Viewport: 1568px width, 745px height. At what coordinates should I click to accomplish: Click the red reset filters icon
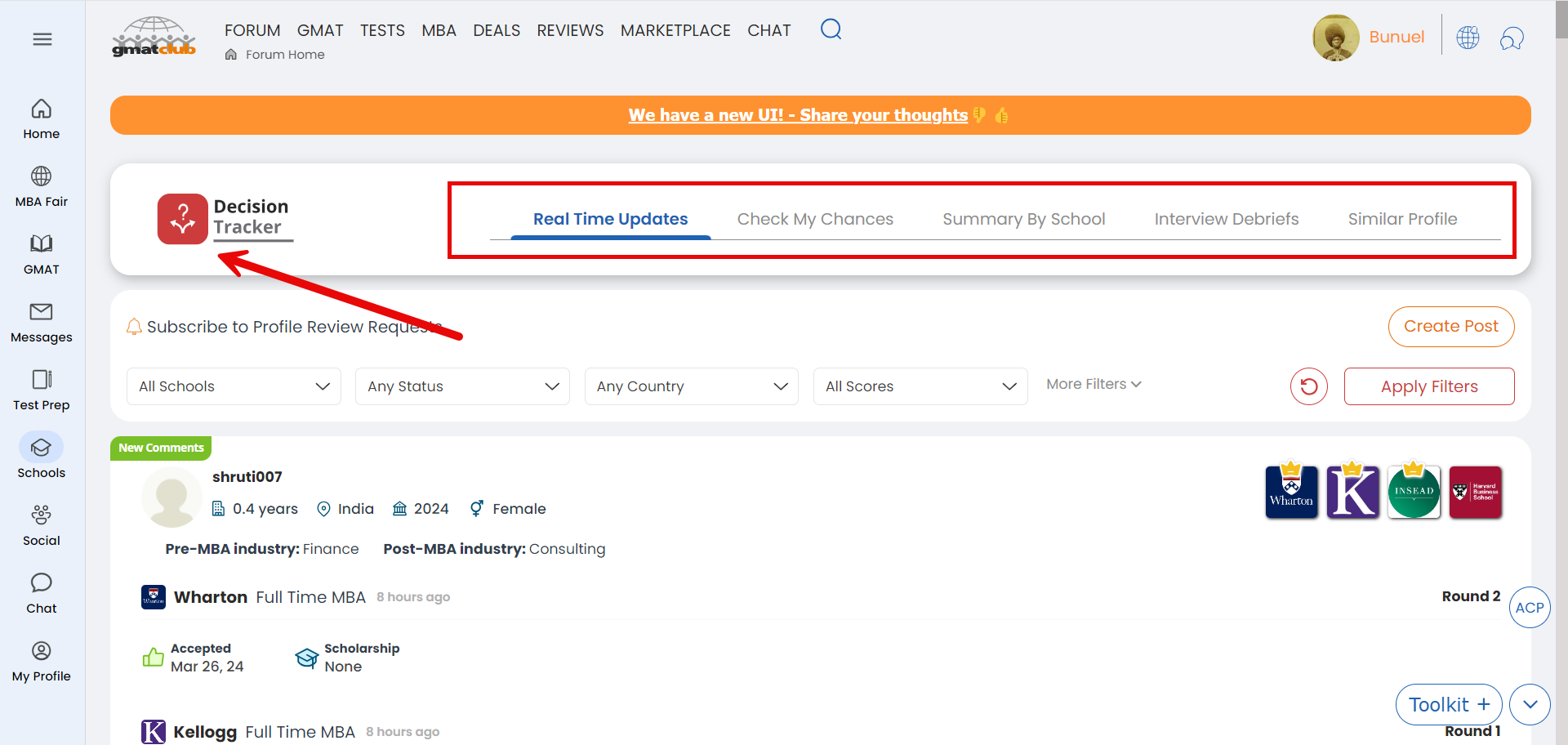1308,386
